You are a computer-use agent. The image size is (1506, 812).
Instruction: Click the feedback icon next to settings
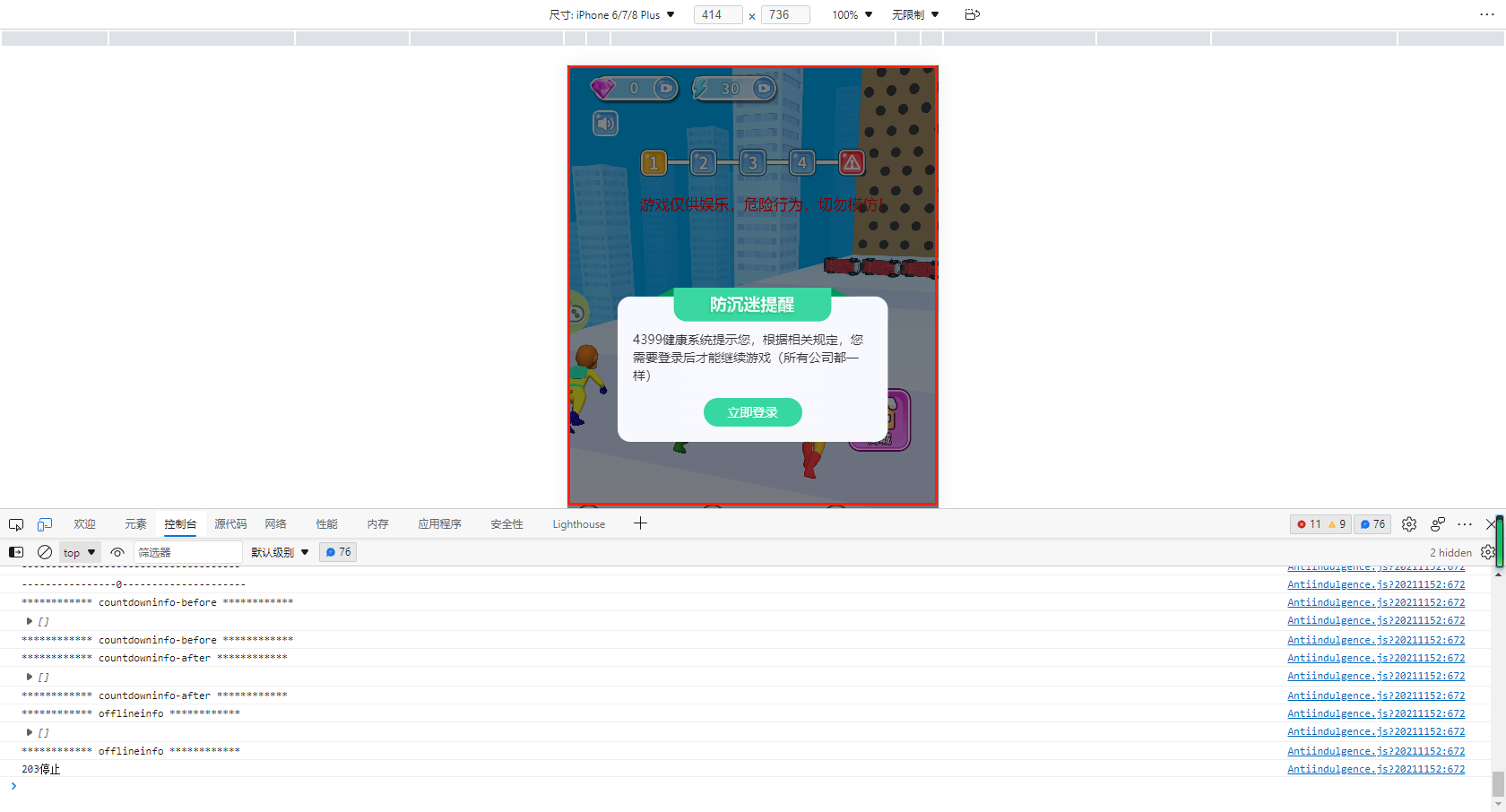[1438, 524]
